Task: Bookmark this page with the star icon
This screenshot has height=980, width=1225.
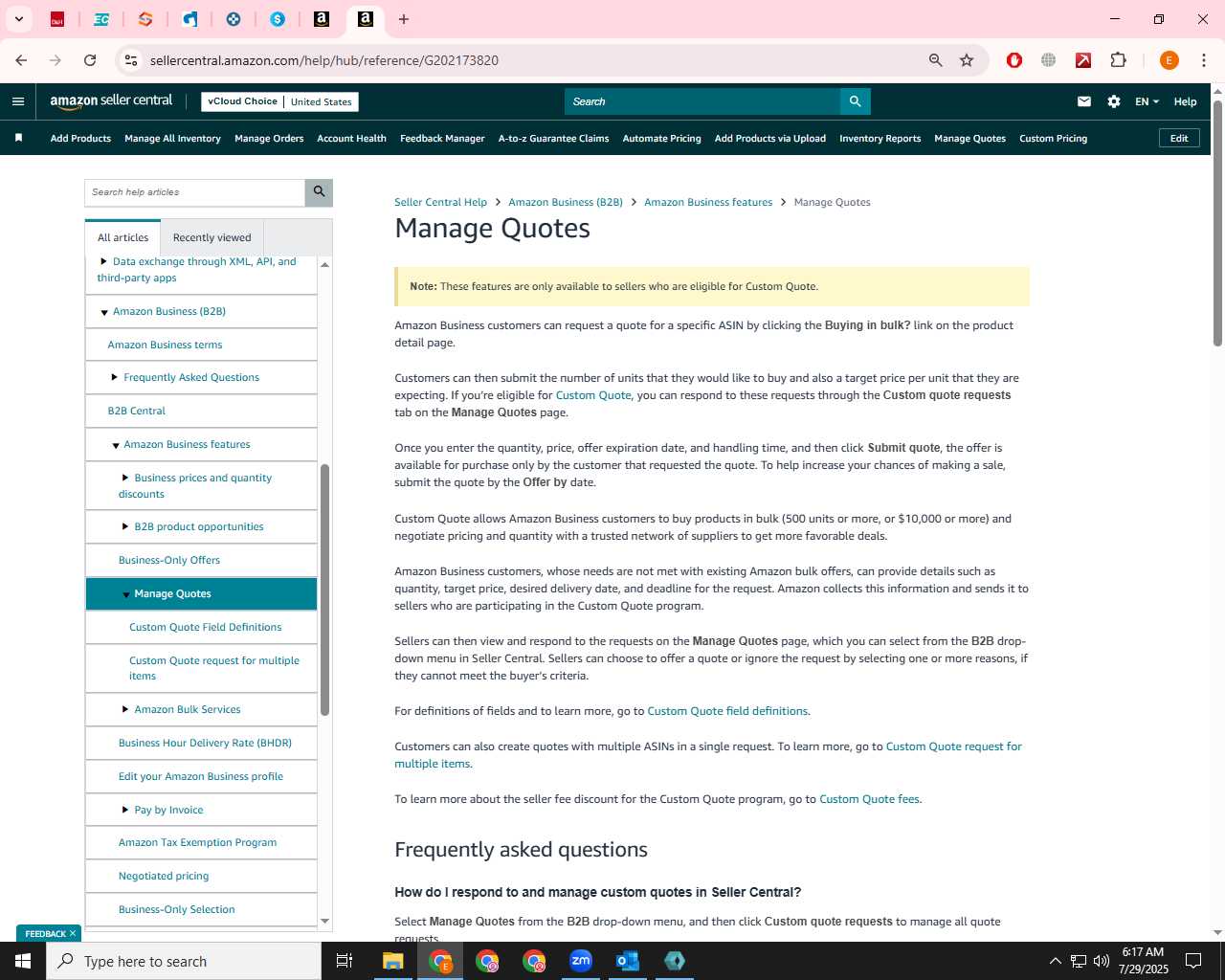Action: tap(967, 60)
